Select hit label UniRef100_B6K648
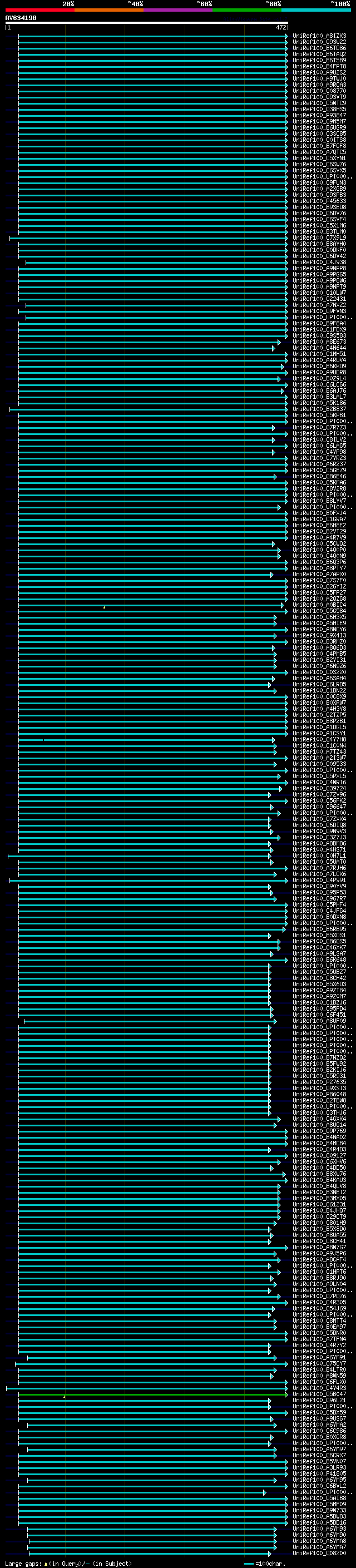Image resolution: width=356 pixels, height=1568 pixels. tap(319, 960)
